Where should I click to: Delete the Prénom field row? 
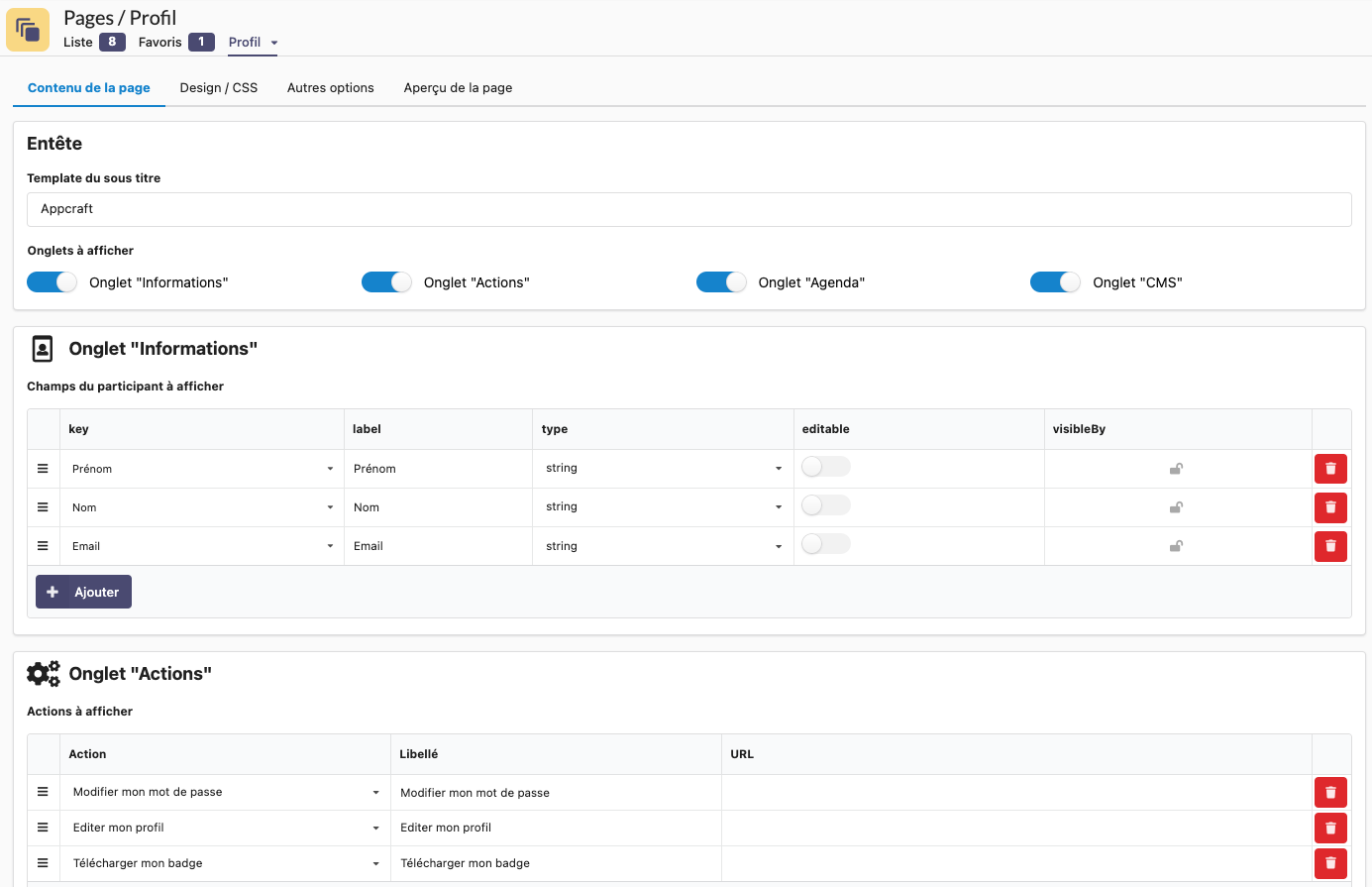point(1329,469)
